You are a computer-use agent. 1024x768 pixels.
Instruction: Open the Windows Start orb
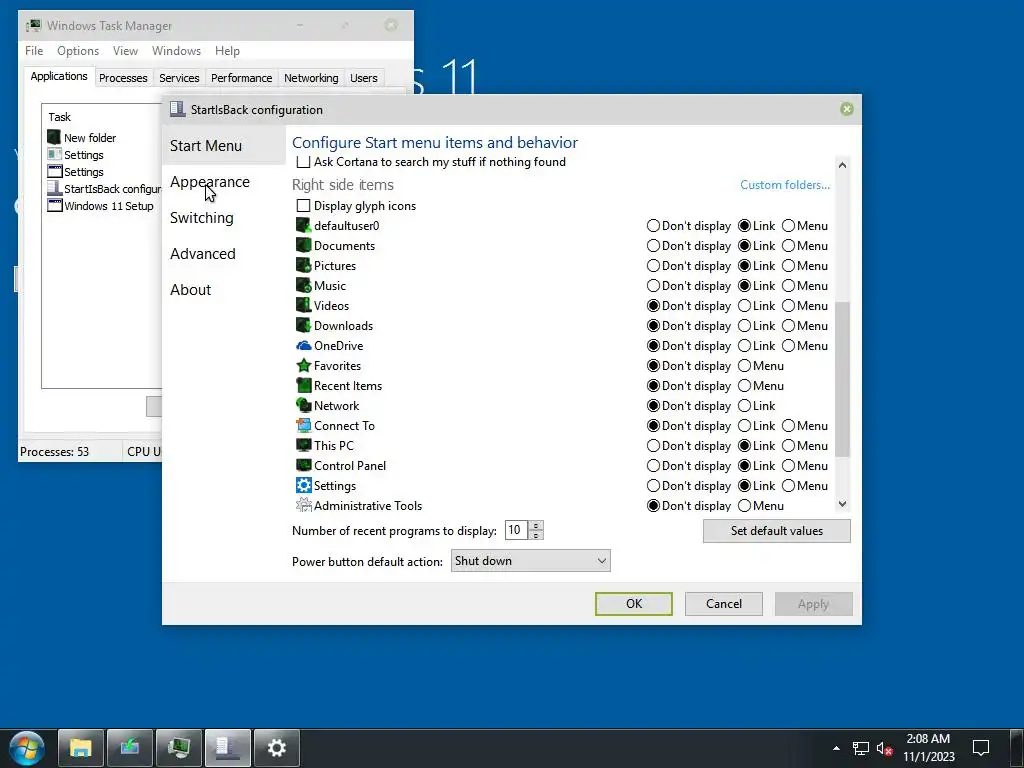(x=26, y=748)
